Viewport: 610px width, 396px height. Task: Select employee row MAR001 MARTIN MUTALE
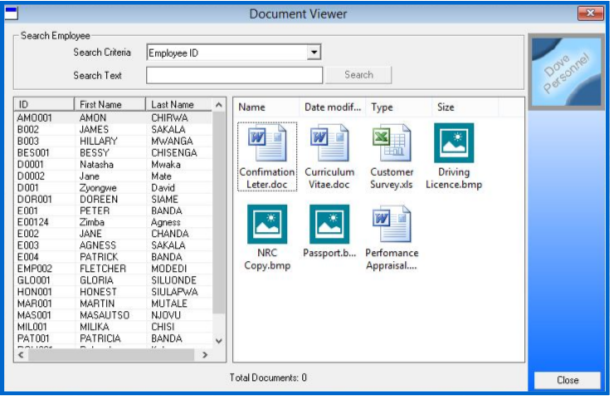(x=114, y=303)
